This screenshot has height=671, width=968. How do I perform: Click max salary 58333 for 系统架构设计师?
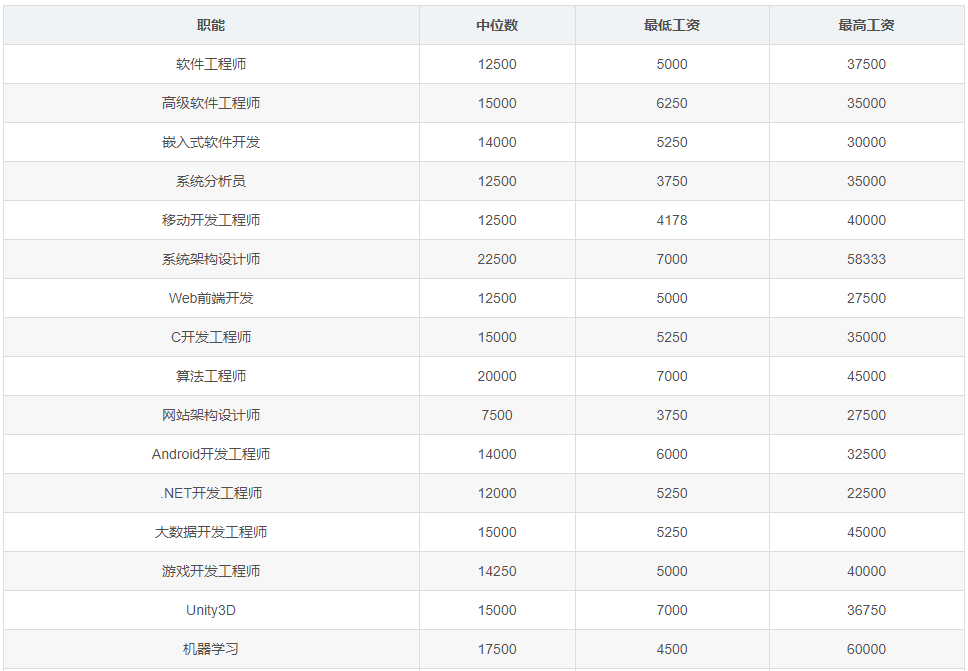click(866, 259)
